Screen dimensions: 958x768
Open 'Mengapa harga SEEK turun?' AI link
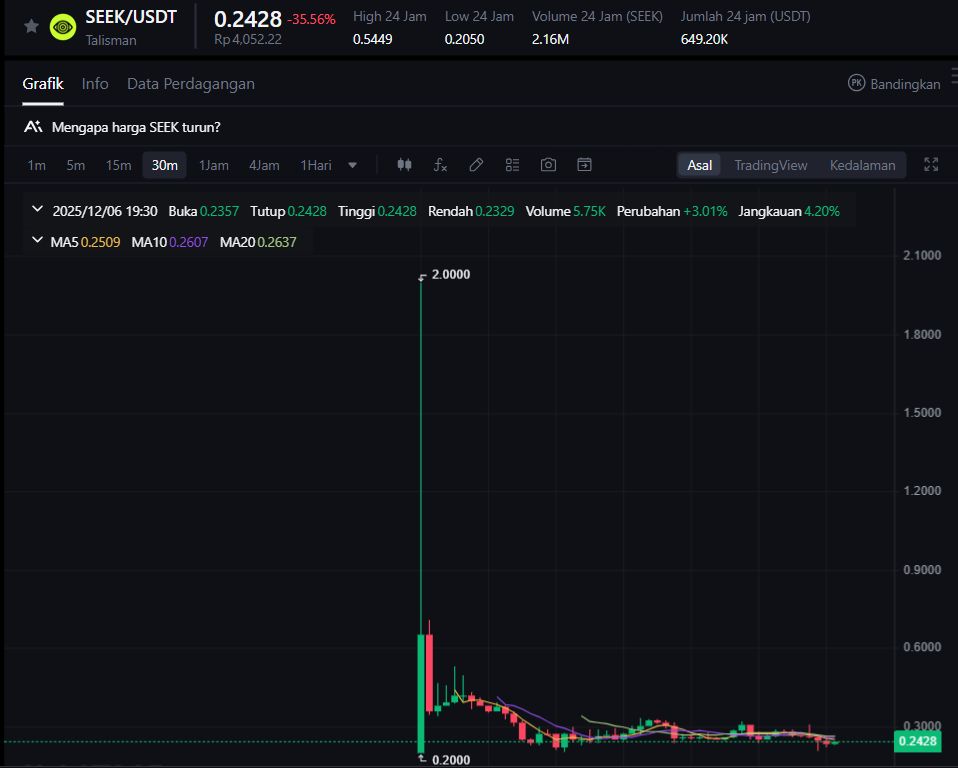coord(135,127)
